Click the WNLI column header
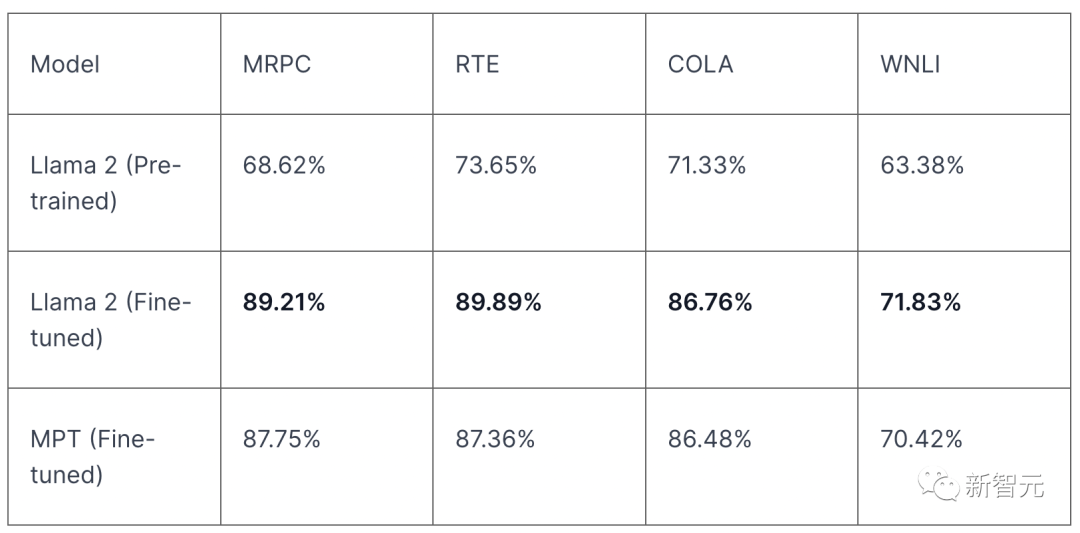This screenshot has height=533, width=1080. 910,64
